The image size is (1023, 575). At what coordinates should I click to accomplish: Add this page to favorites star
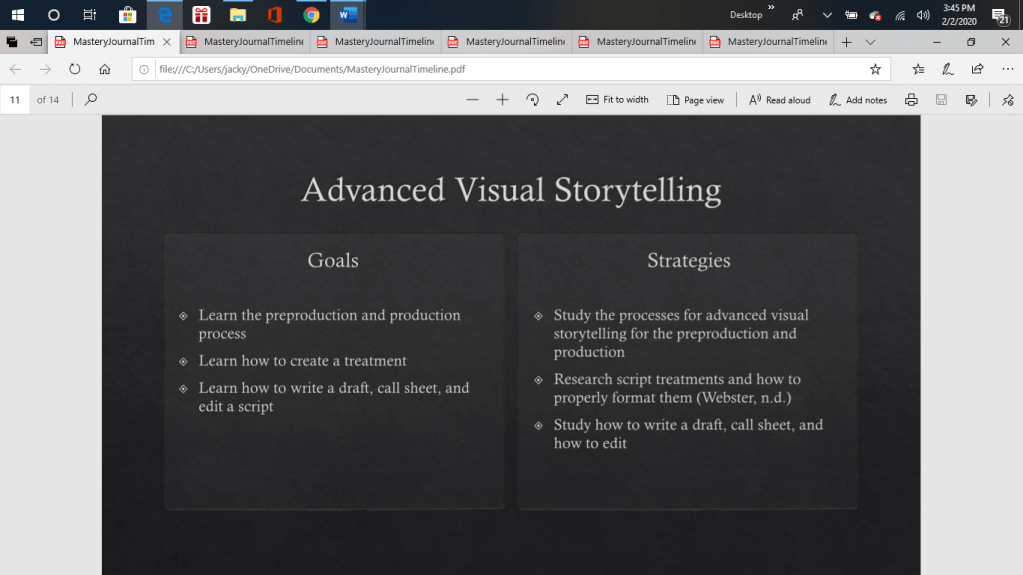(x=875, y=69)
